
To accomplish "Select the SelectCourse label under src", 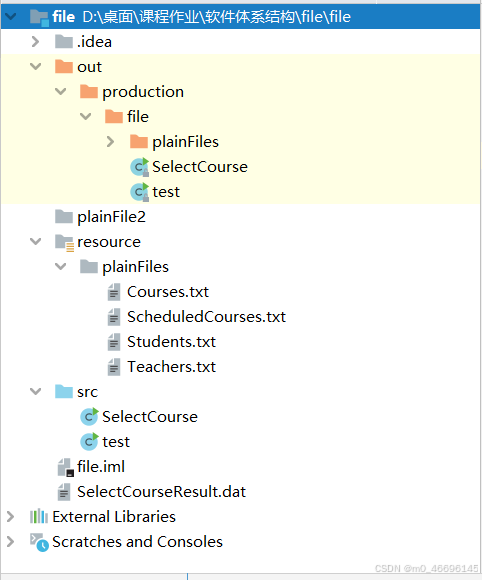I will click(150, 417).
